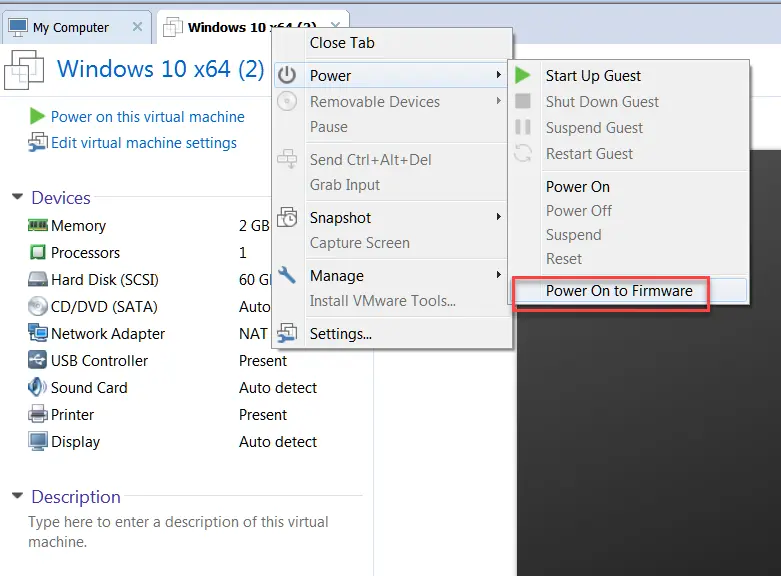Click the USB Controller's Present value
781x576 pixels.
click(263, 360)
